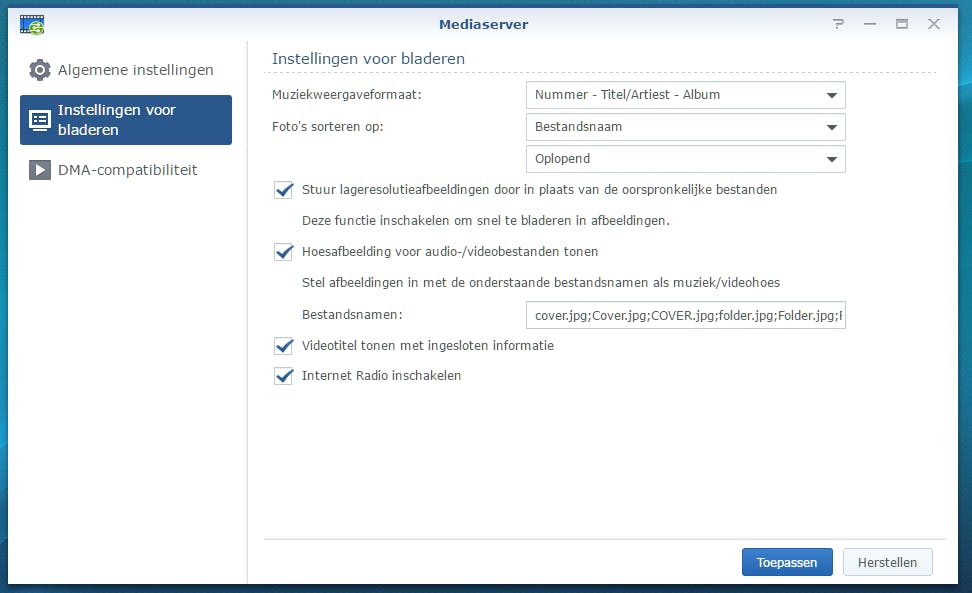Image resolution: width=972 pixels, height=593 pixels.
Task: Uncheck Internet Radio inschakelen
Action: pyautogui.click(x=284, y=376)
